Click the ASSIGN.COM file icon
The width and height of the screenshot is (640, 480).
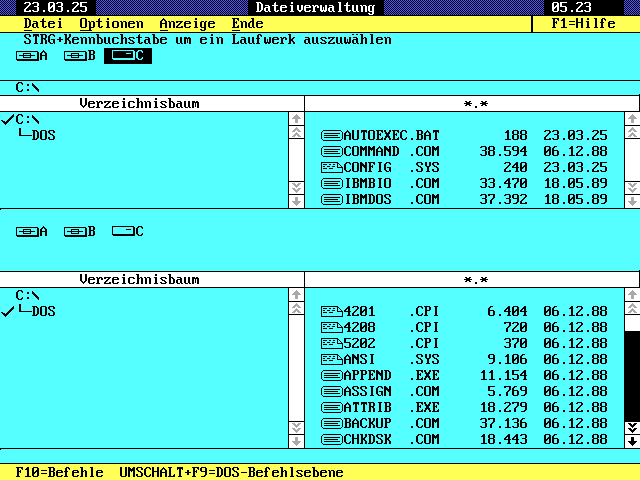[331, 391]
